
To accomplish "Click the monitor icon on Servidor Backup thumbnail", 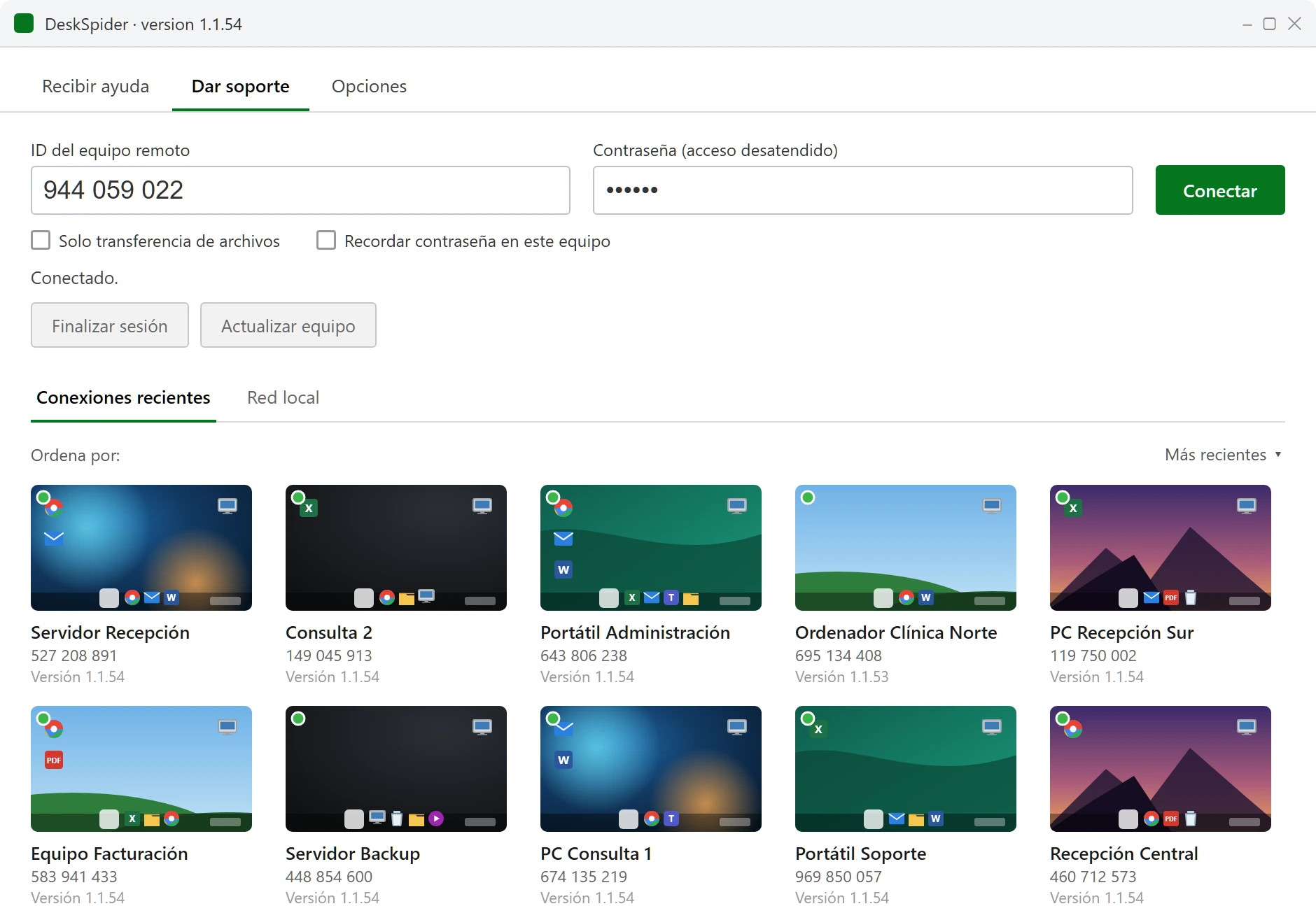I will (482, 727).
